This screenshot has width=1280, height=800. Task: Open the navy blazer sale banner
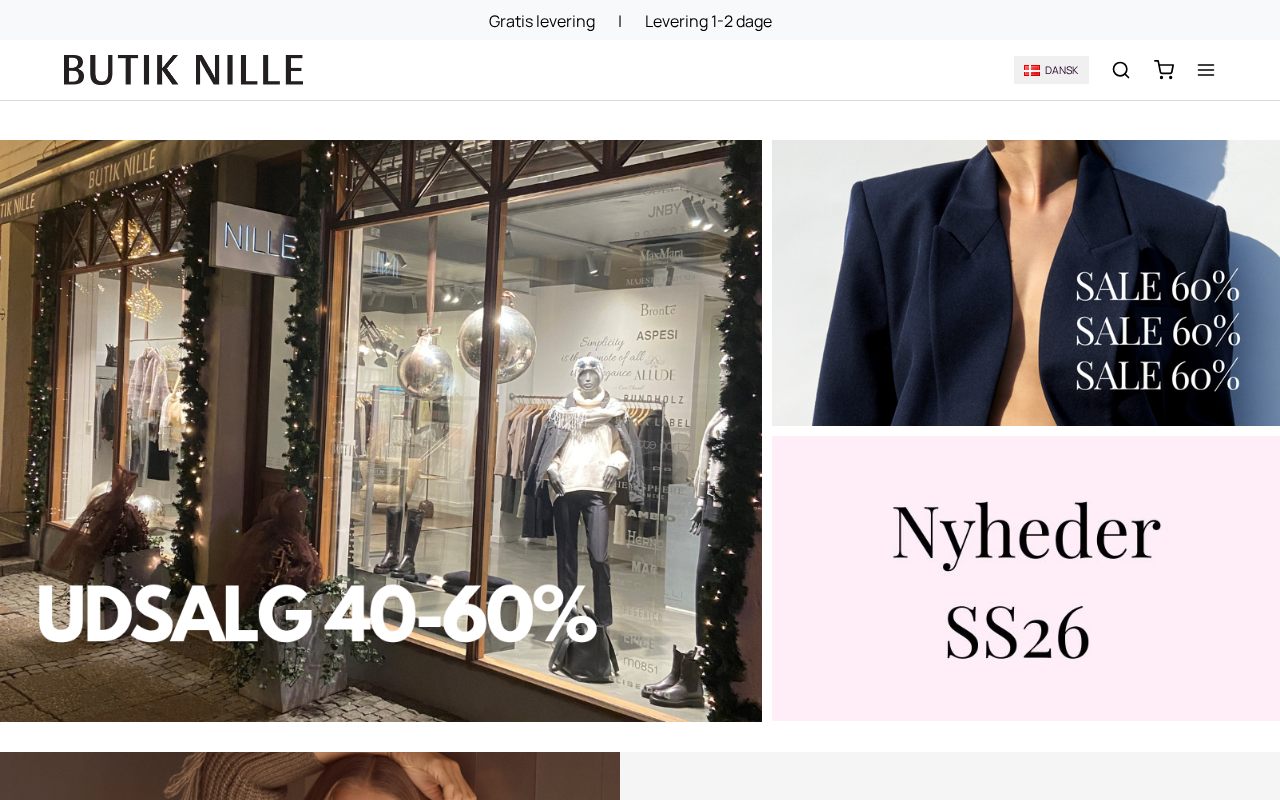click(1026, 283)
